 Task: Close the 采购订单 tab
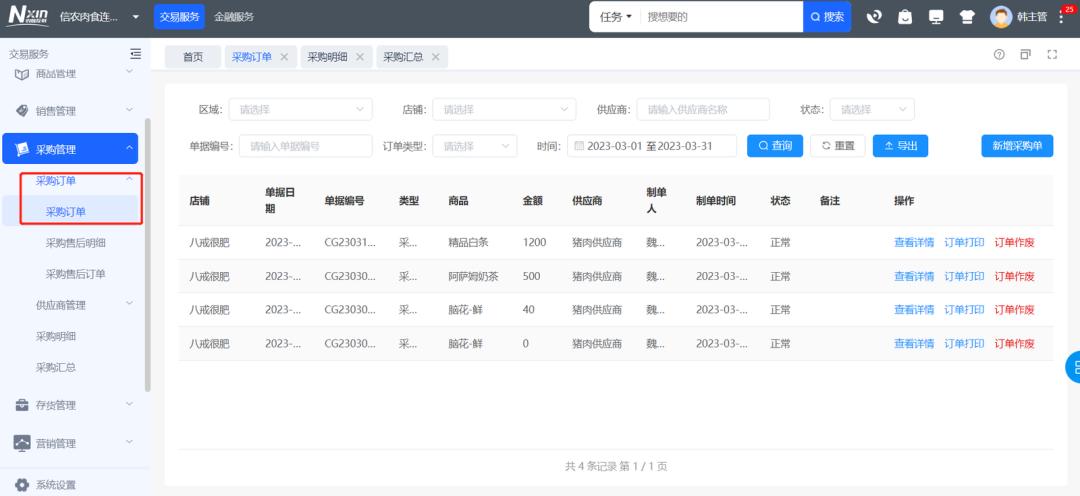pyautogui.click(x=284, y=57)
